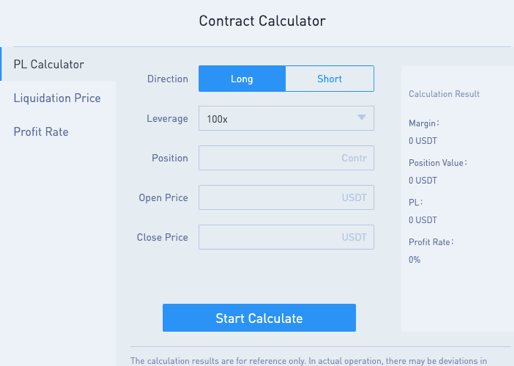Switch to the Liquidation Price tab
Image resolution: width=514 pixels, height=366 pixels.
pos(58,98)
